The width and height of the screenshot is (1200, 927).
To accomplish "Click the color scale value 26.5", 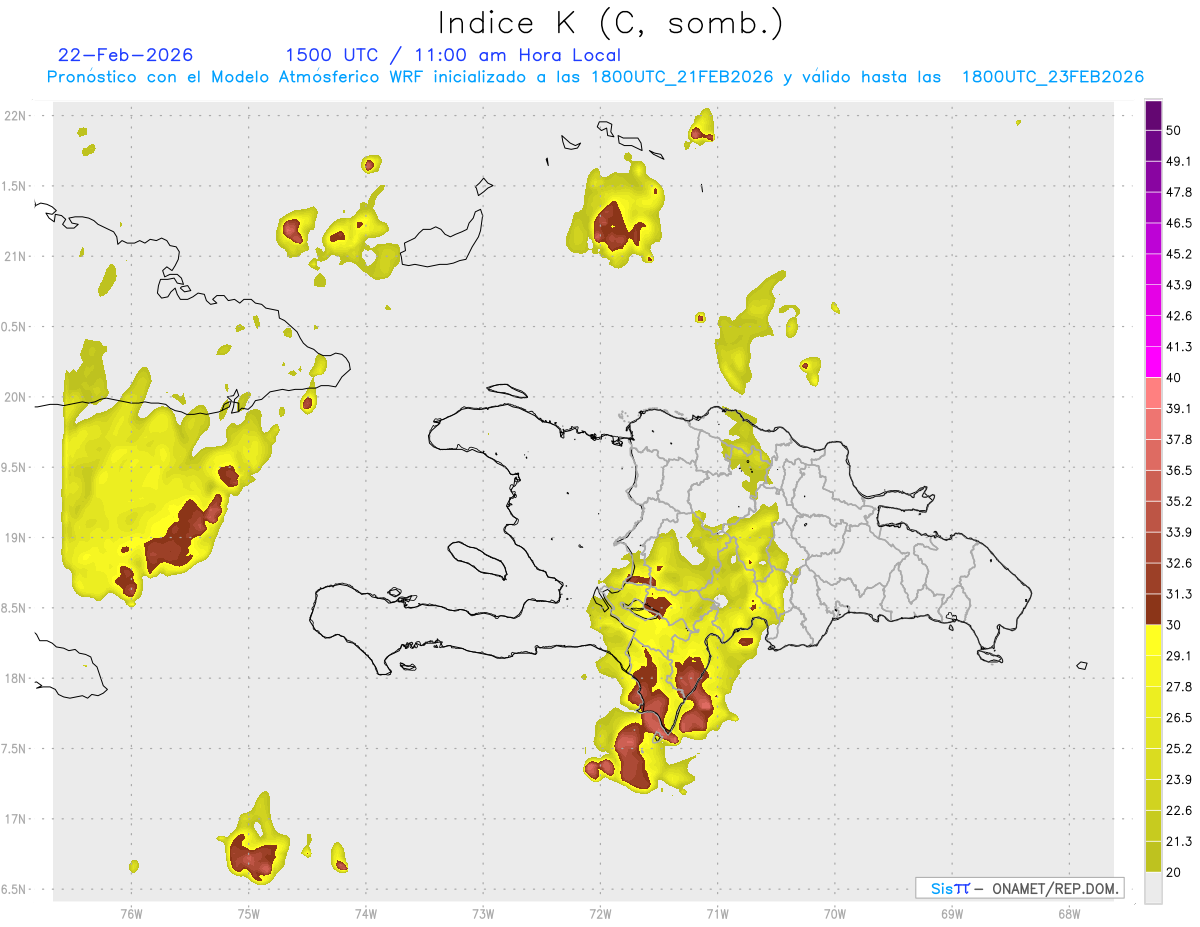I will click(1179, 719).
